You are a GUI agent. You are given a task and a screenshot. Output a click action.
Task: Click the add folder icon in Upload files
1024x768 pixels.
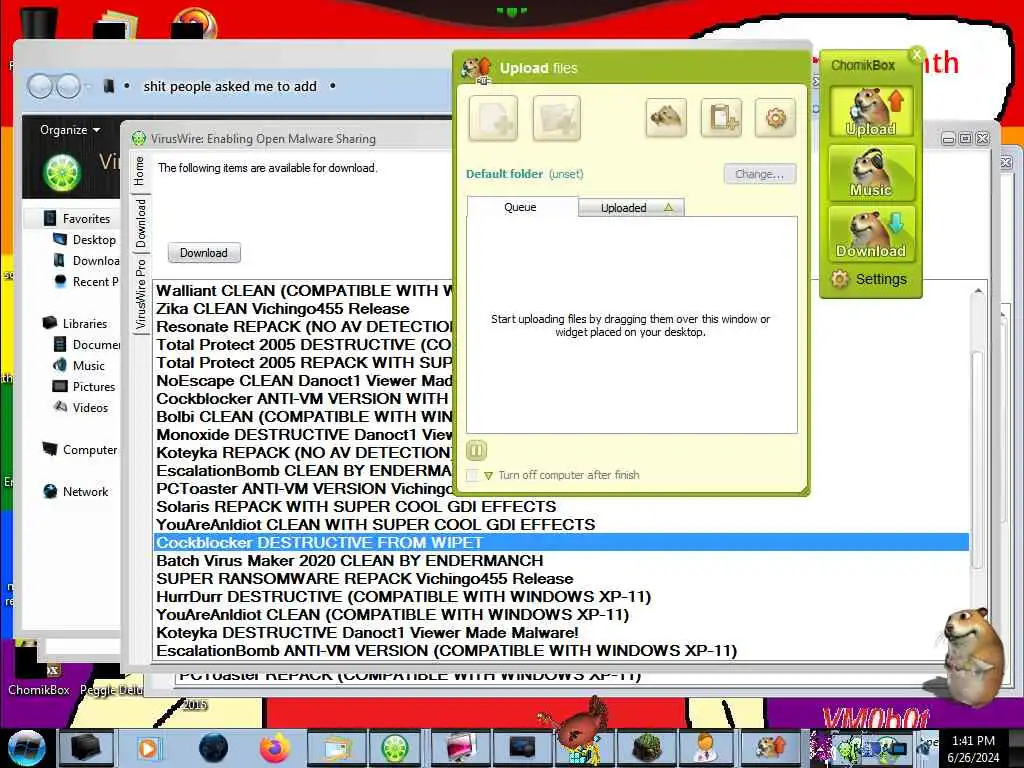pos(556,118)
